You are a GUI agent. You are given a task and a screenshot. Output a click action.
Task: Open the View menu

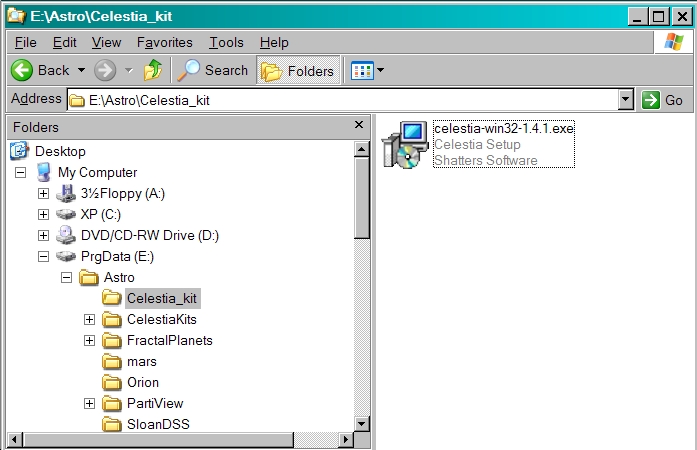[106, 43]
